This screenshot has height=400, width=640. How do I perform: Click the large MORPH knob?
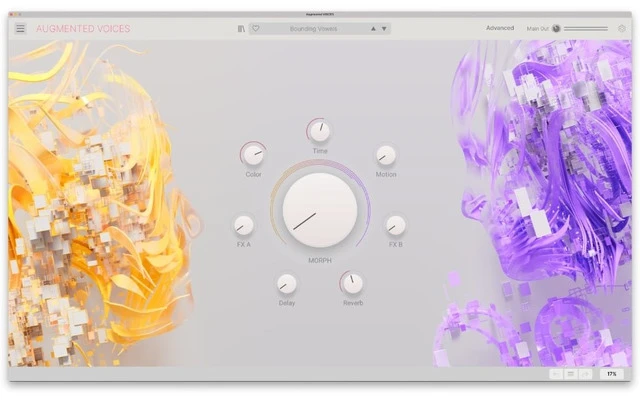[320, 210]
